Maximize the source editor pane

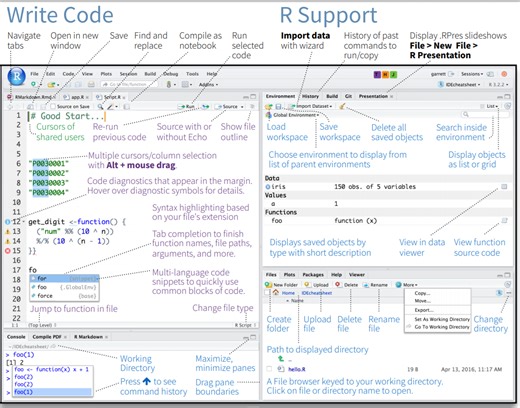click(253, 96)
